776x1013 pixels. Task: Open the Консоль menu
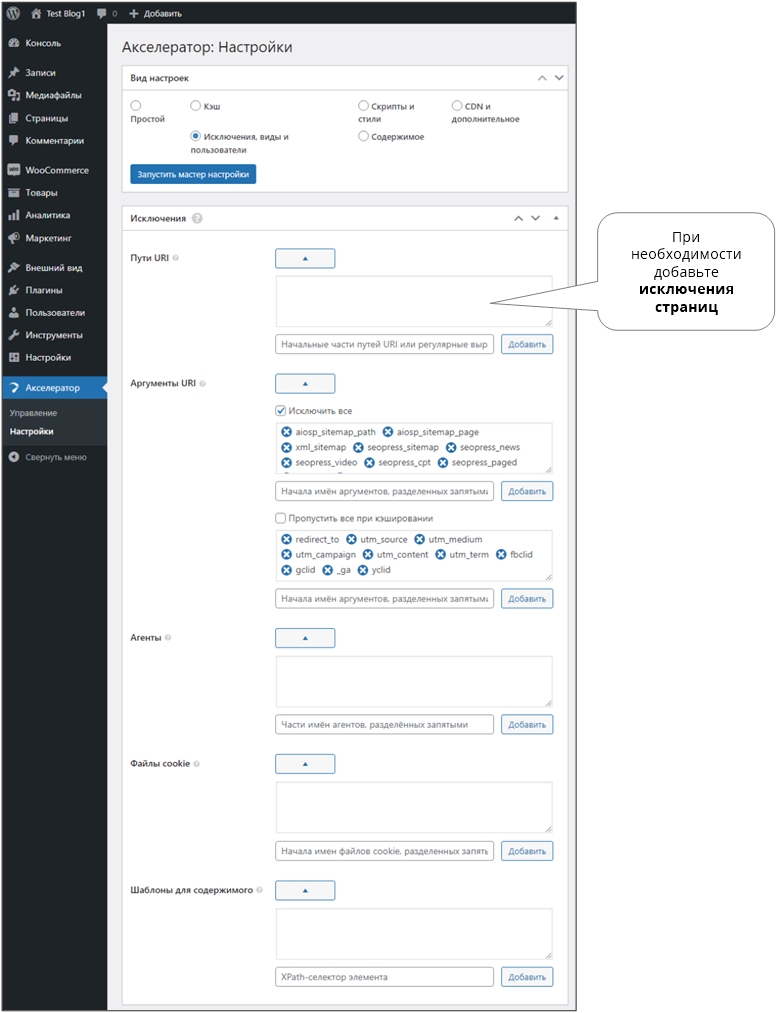[54, 43]
